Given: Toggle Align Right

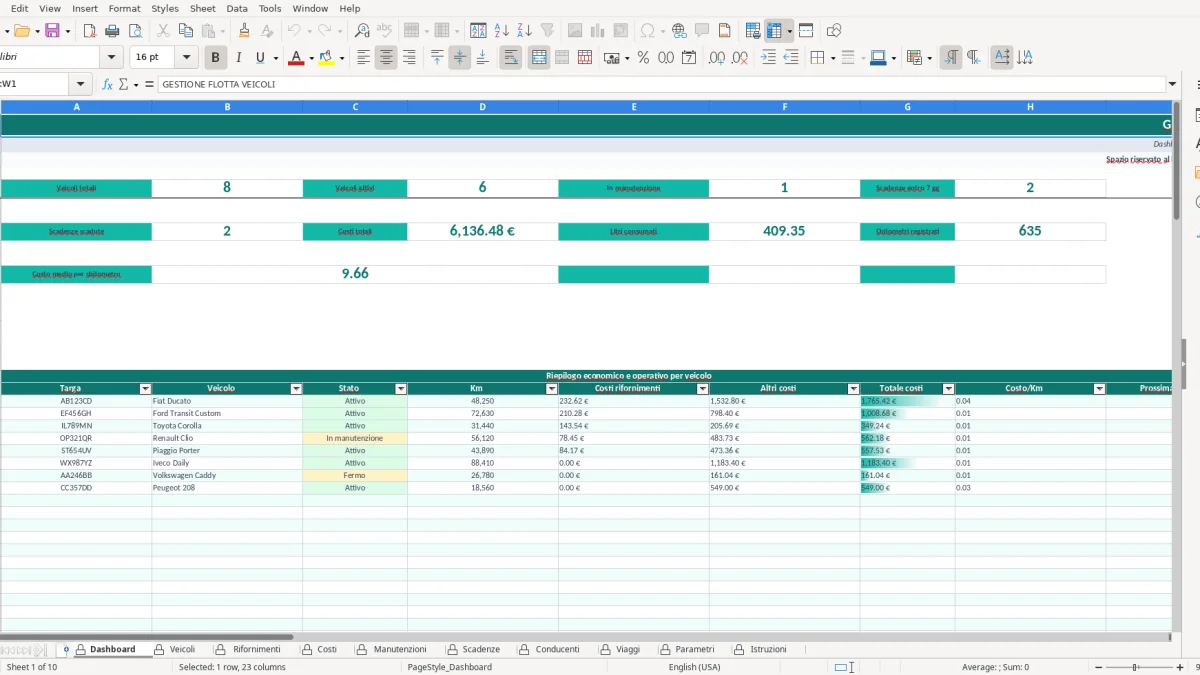Looking at the screenshot, I should (x=409, y=58).
